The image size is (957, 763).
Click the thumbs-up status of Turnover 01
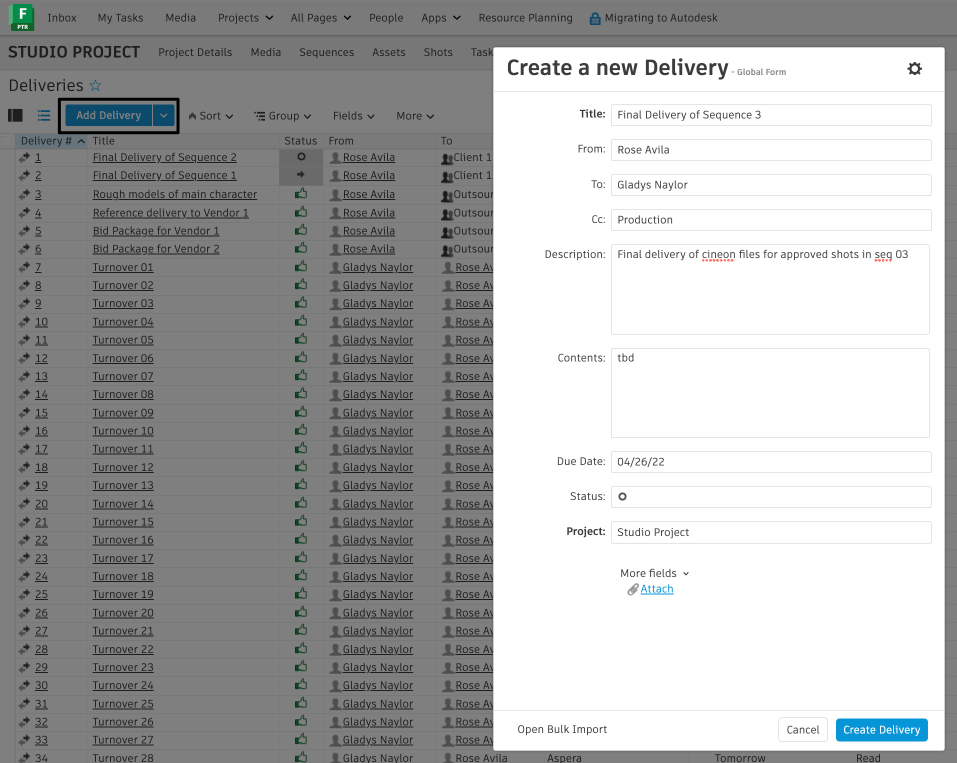pyautogui.click(x=301, y=266)
